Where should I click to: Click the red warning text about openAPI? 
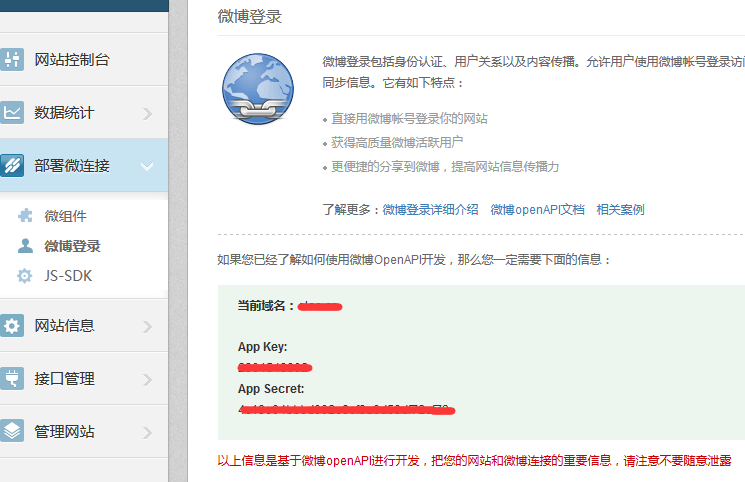point(474,461)
